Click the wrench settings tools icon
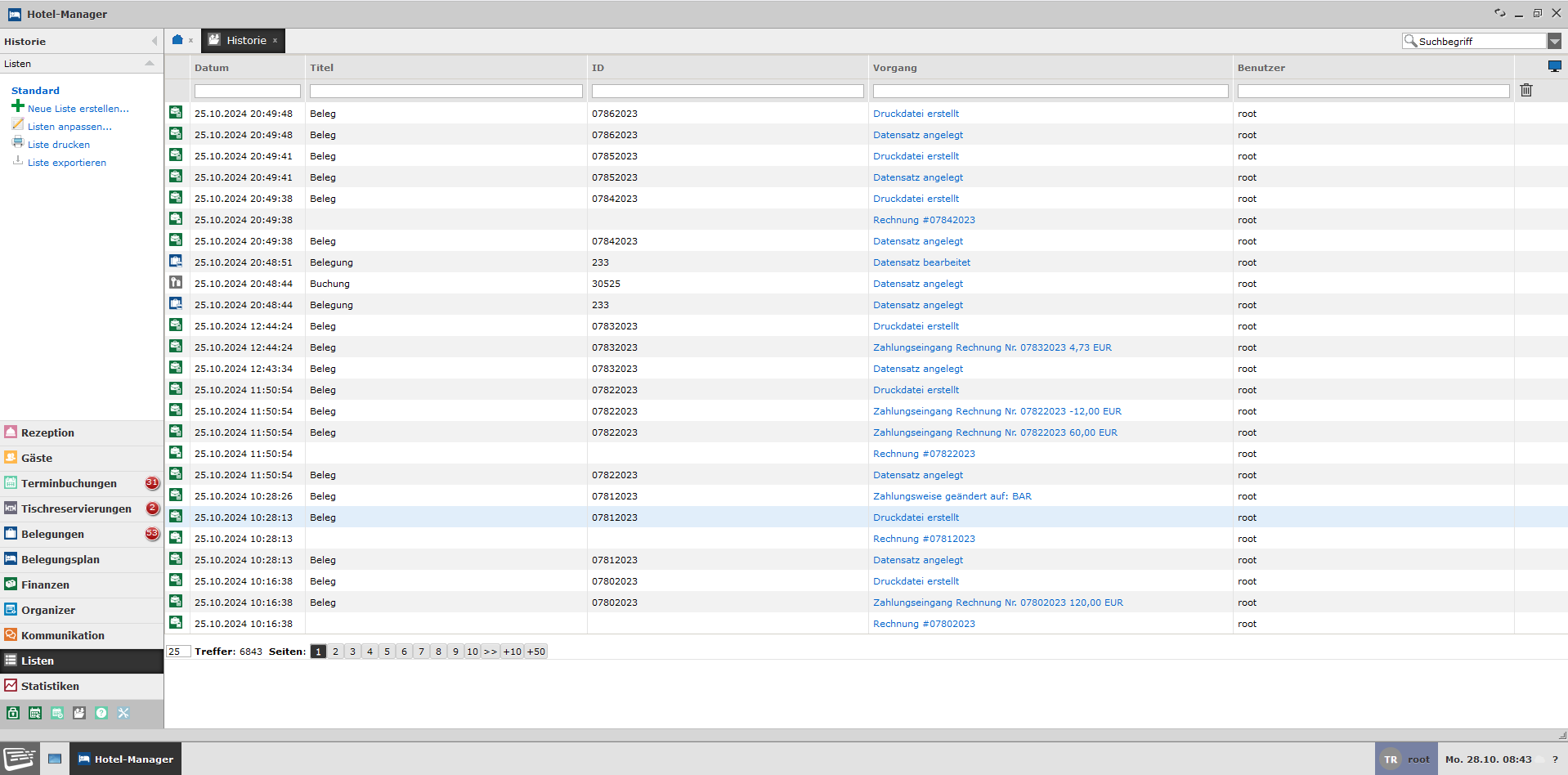1568x775 pixels. (x=123, y=713)
